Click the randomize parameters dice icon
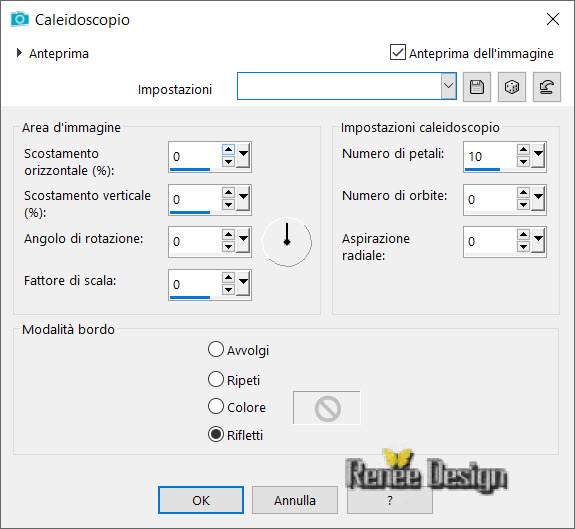Viewport: 575px width, 529px height. click(x=512, y=87)
